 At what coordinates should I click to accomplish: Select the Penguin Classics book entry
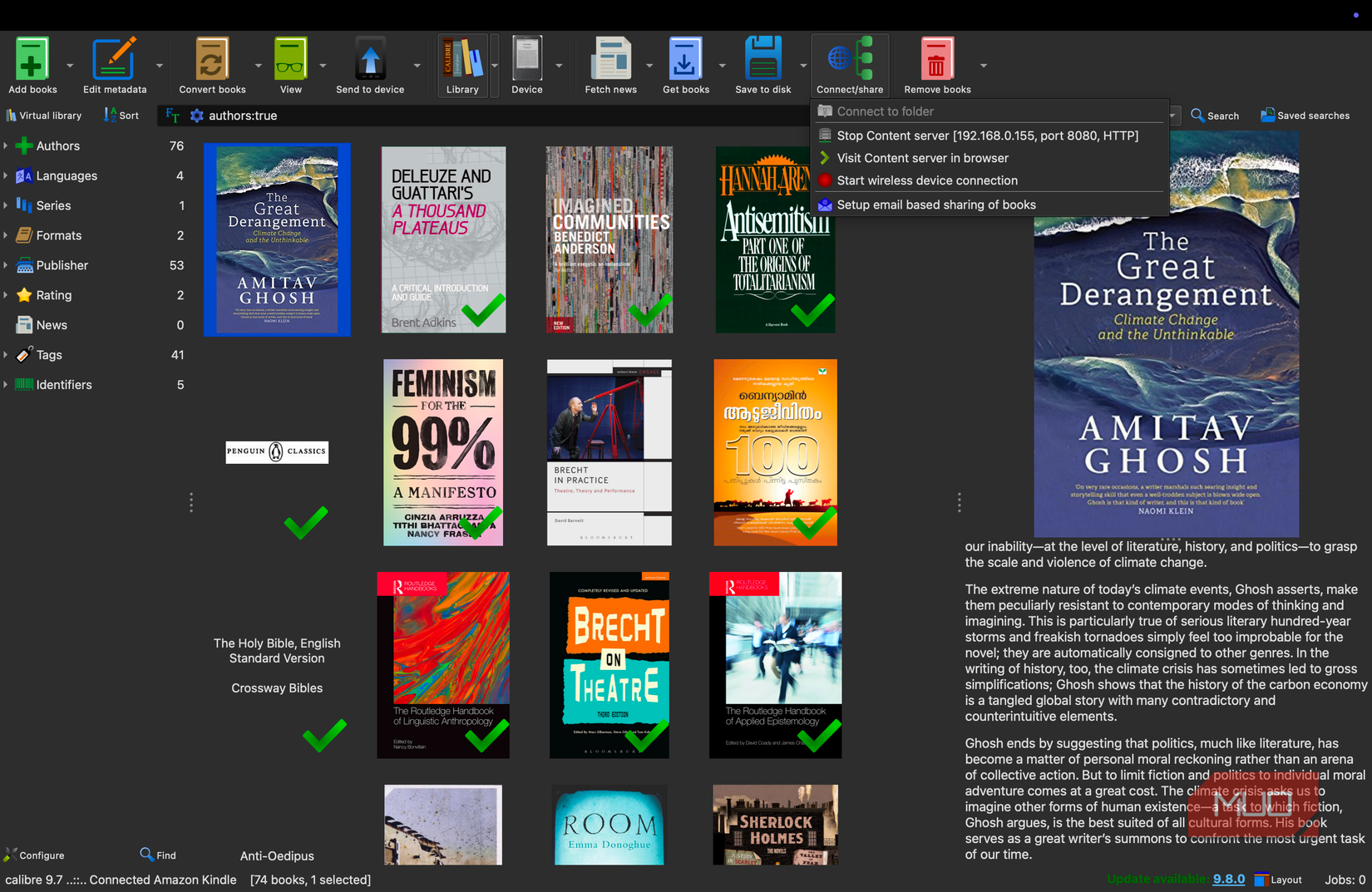277,452
